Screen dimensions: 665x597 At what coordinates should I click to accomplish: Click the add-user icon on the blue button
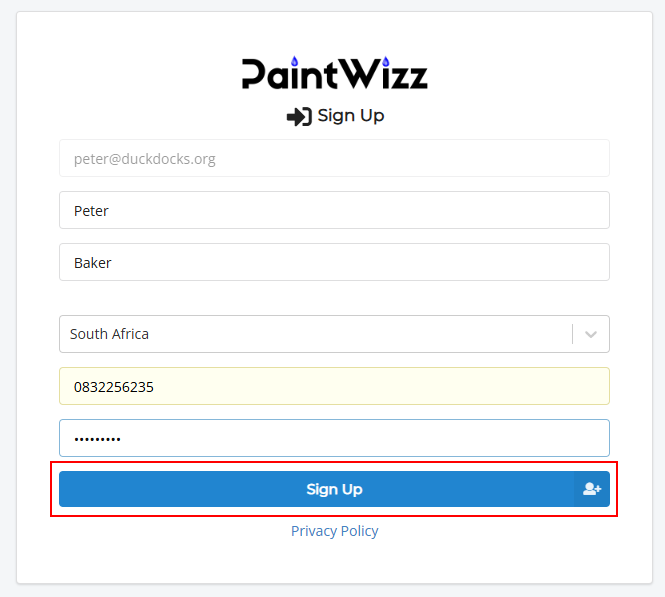point(592,489)
